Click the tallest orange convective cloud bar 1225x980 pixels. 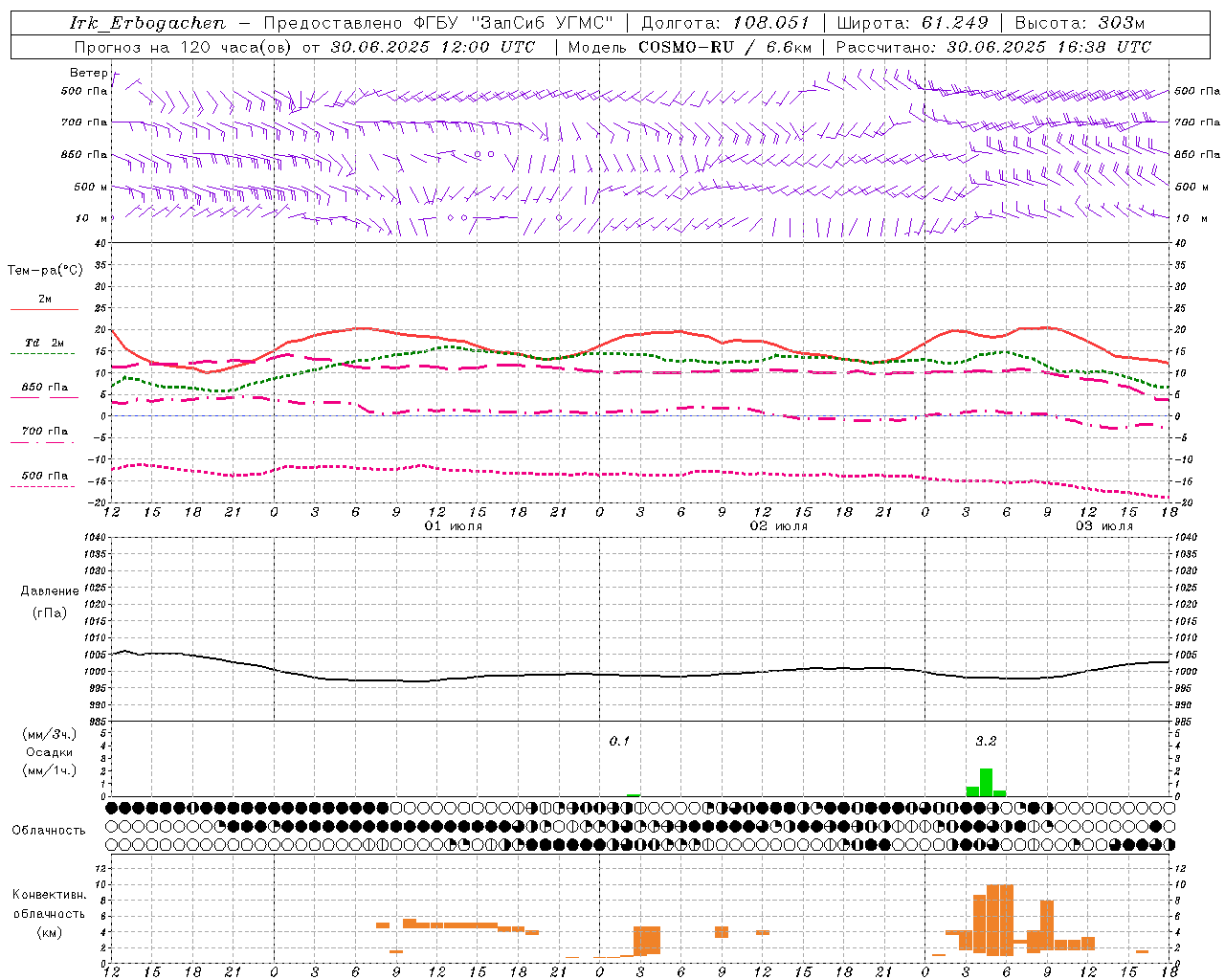tap(1000, 920)
